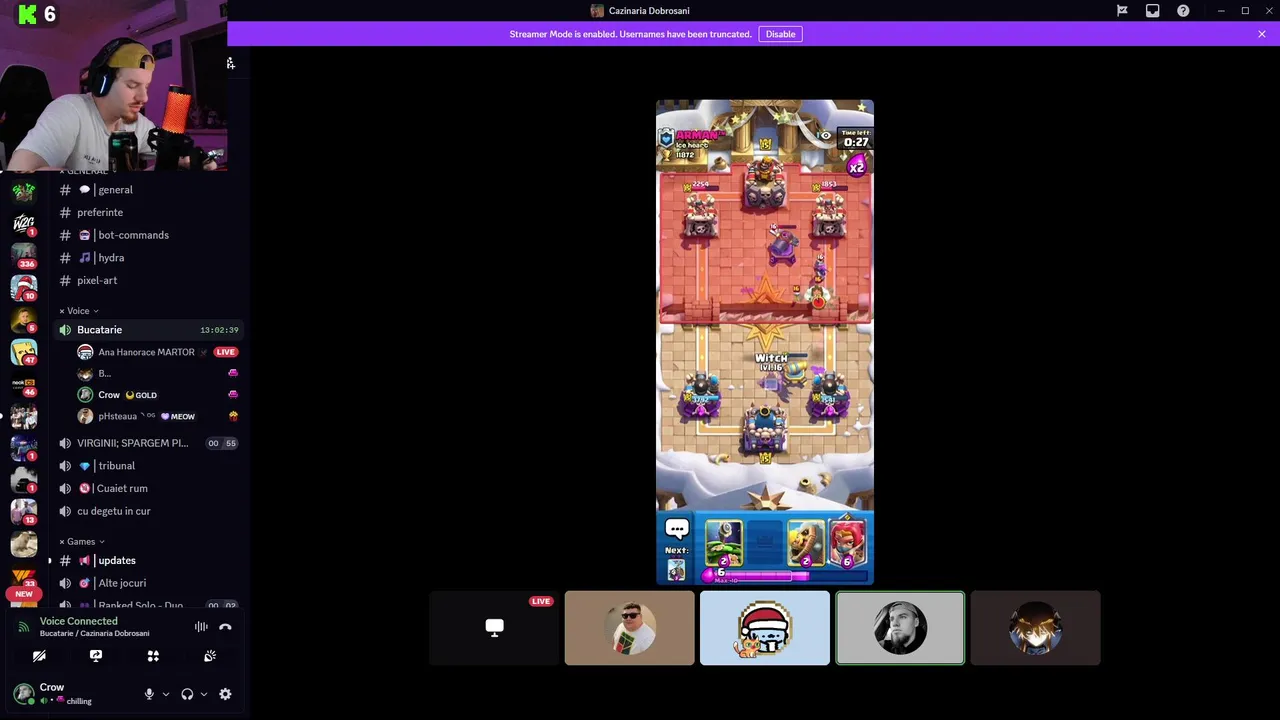Share your screen icon in voice panel

[x=96, y=656]
